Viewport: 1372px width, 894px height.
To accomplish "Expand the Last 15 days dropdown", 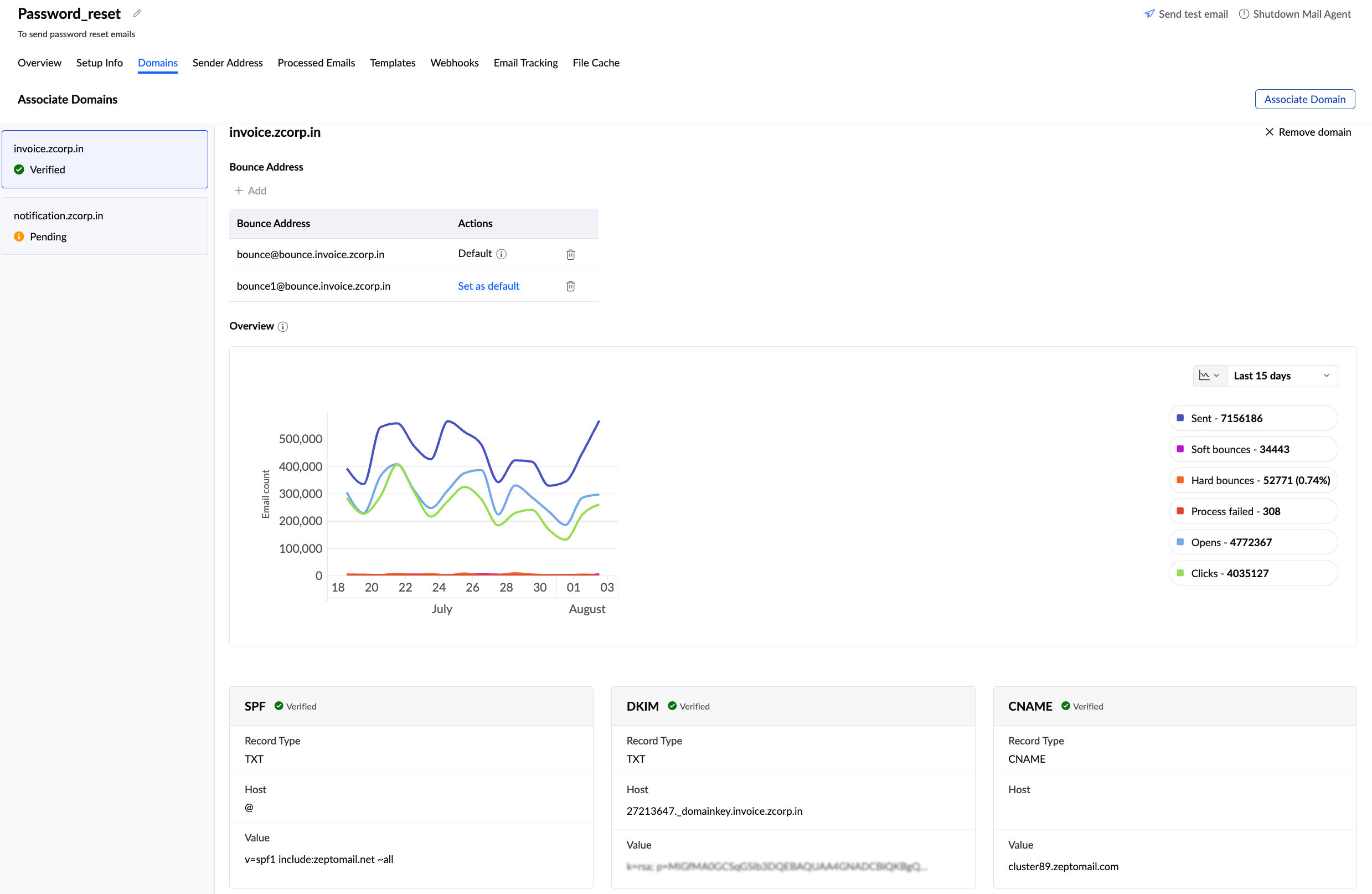I will [1282, 376].
